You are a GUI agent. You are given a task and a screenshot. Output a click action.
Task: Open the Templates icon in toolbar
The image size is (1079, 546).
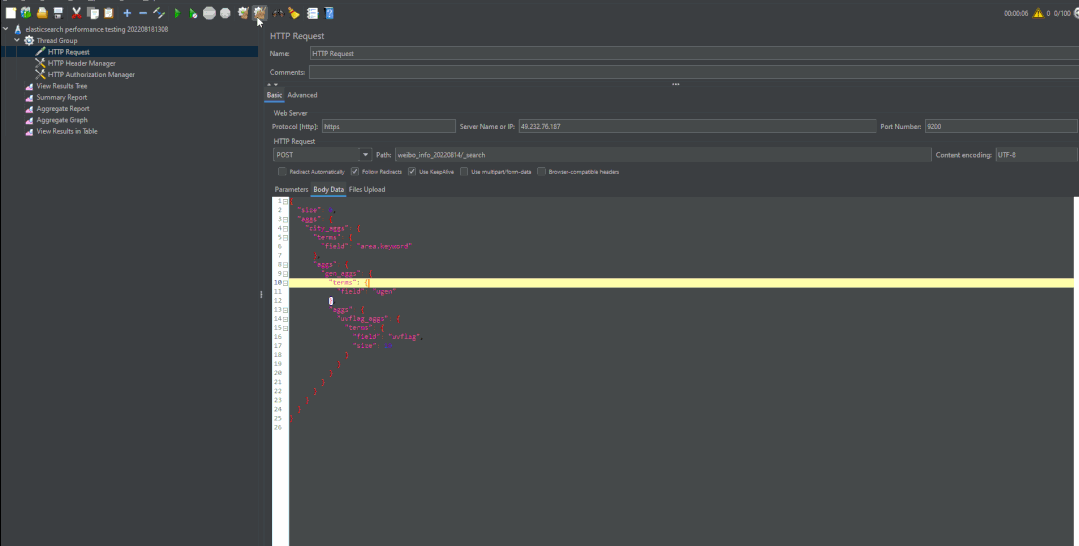(26, 13)
